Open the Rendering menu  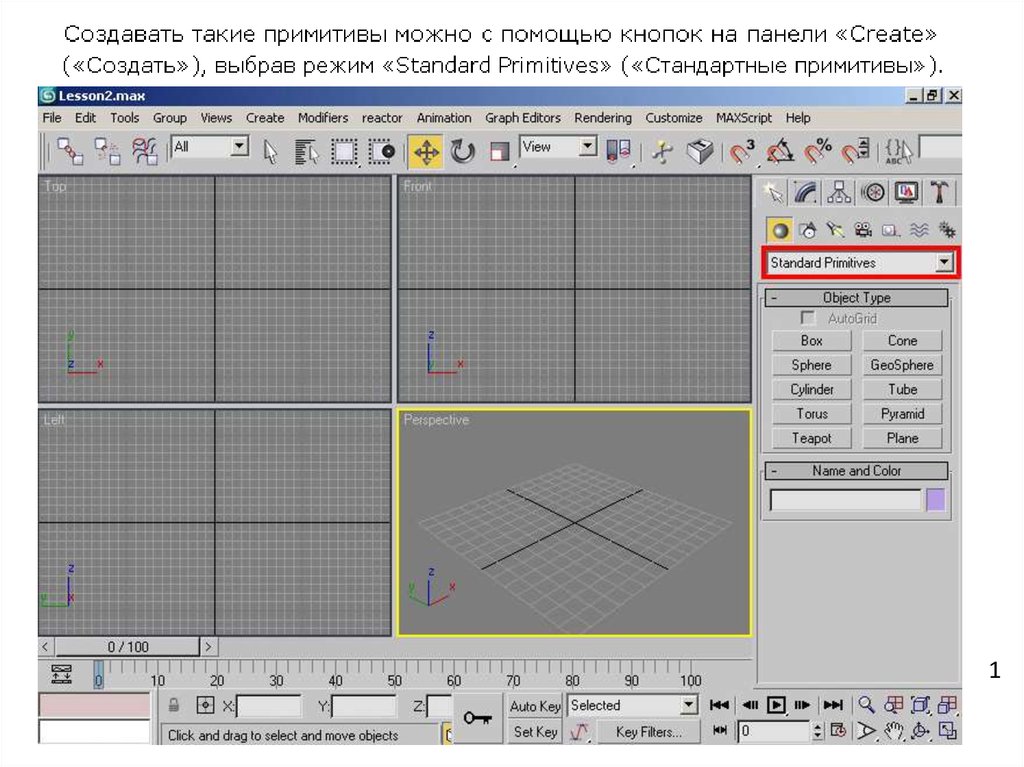pos(602,118)
